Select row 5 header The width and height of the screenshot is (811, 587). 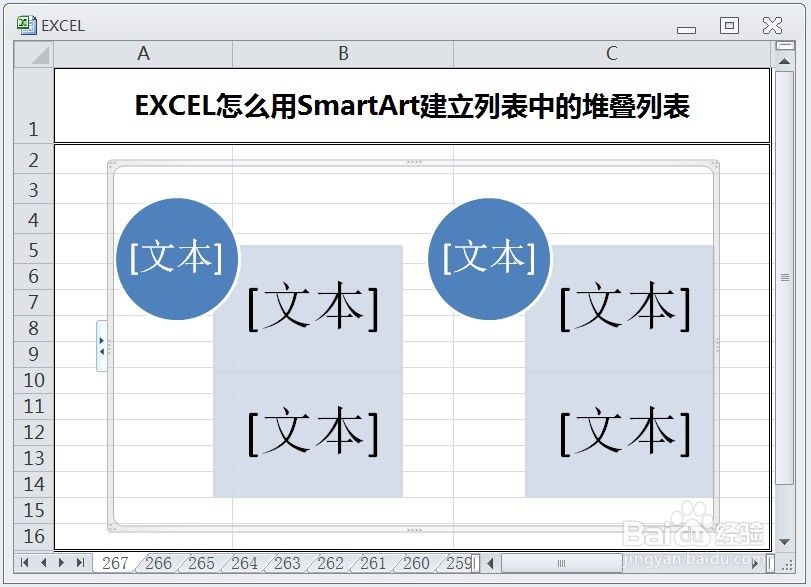pos(34,250)
